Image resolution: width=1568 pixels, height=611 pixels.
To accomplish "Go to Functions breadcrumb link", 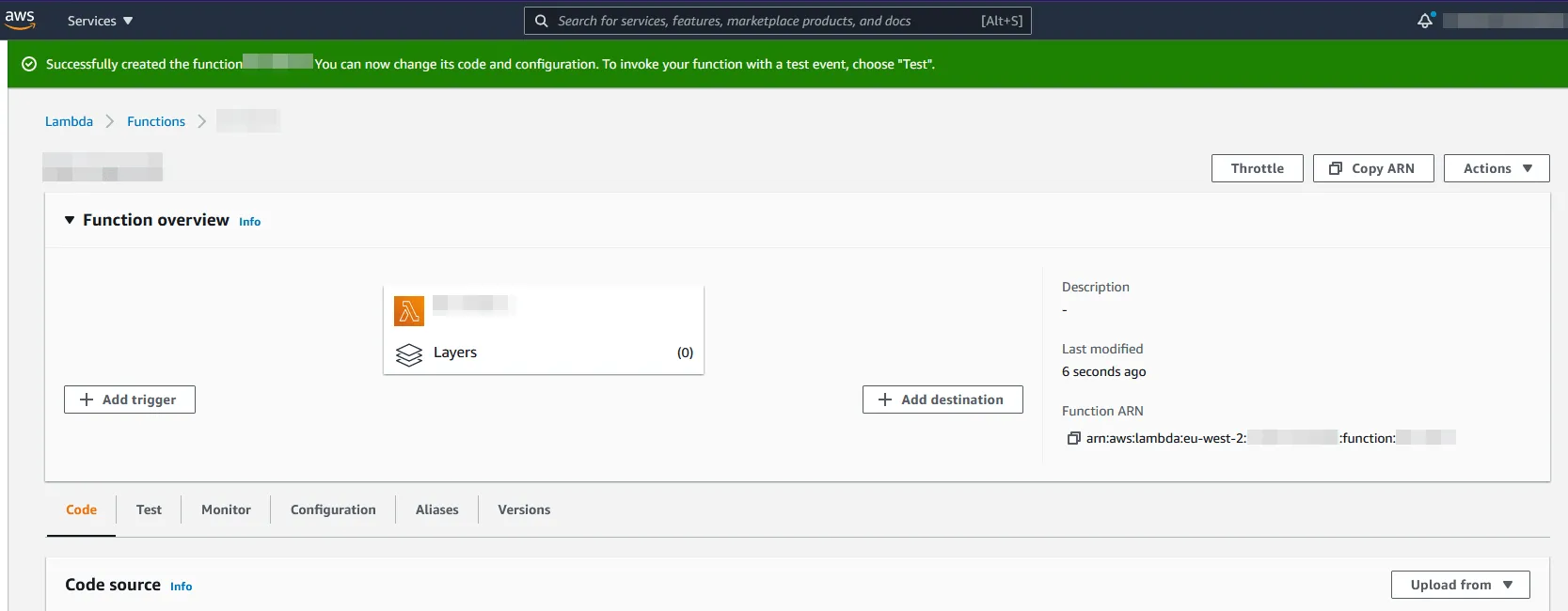I will coord(156,121).
